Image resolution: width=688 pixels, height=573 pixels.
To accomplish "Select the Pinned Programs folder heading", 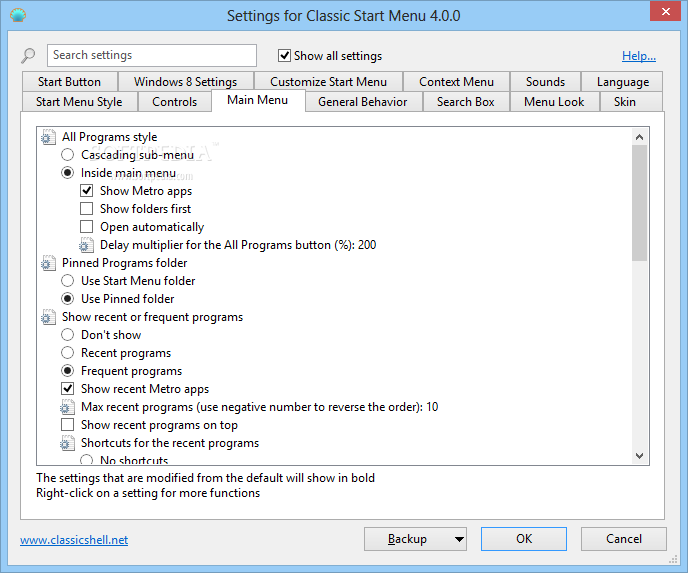I will click(x=125, y=263).
